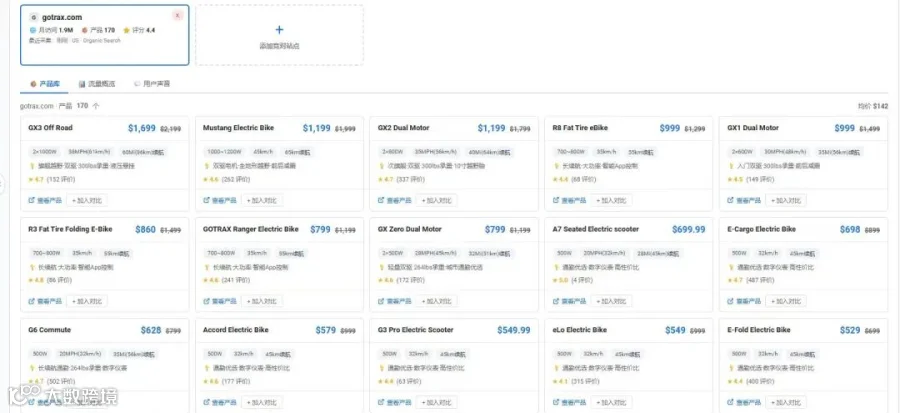Add eLo Electric Bike to comparison
The height and width of the screenshot is (413, 900).
[611, 402]
